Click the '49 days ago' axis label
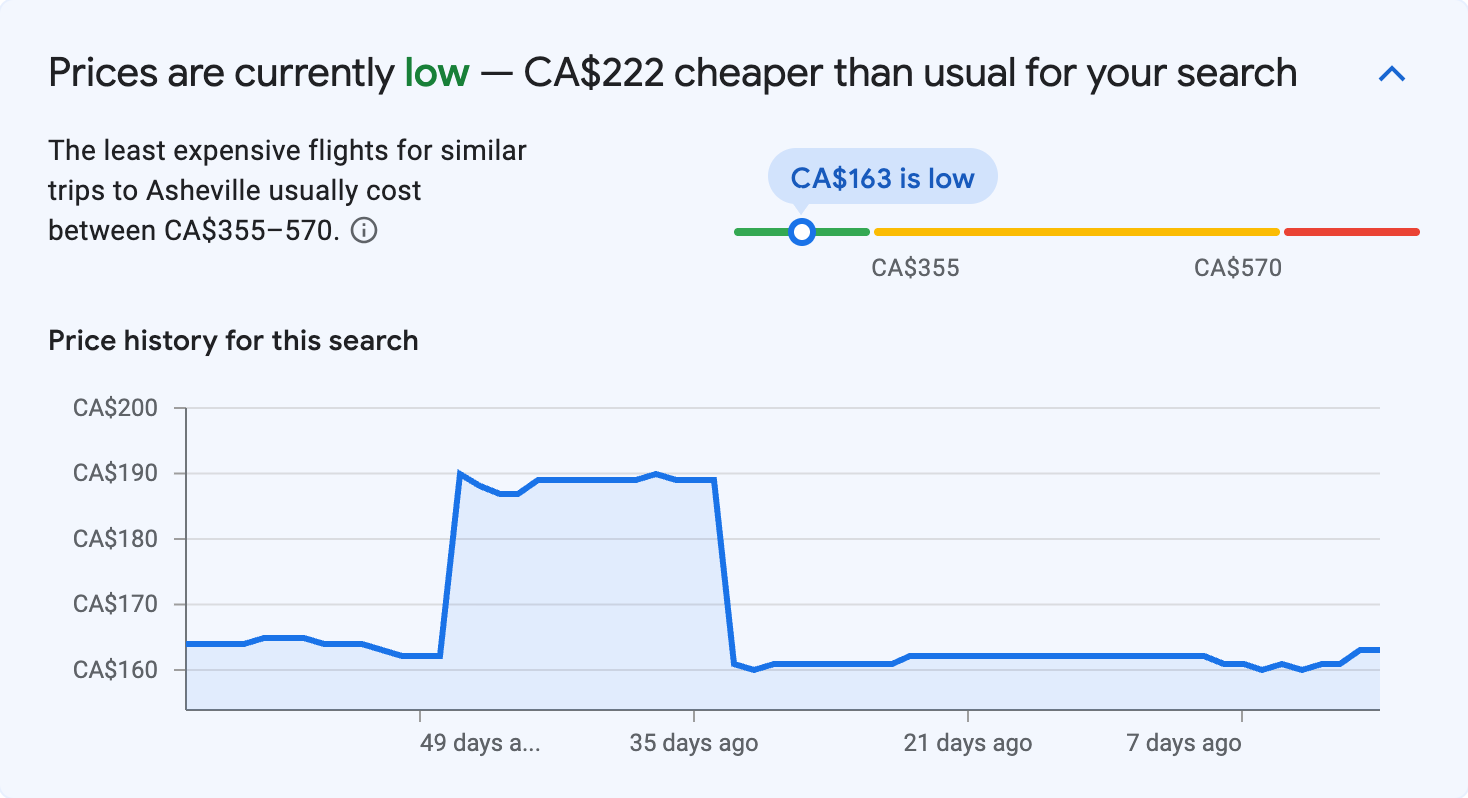Image resolution: width=1468 pixels, height=798 pixels. pos(481,742)
